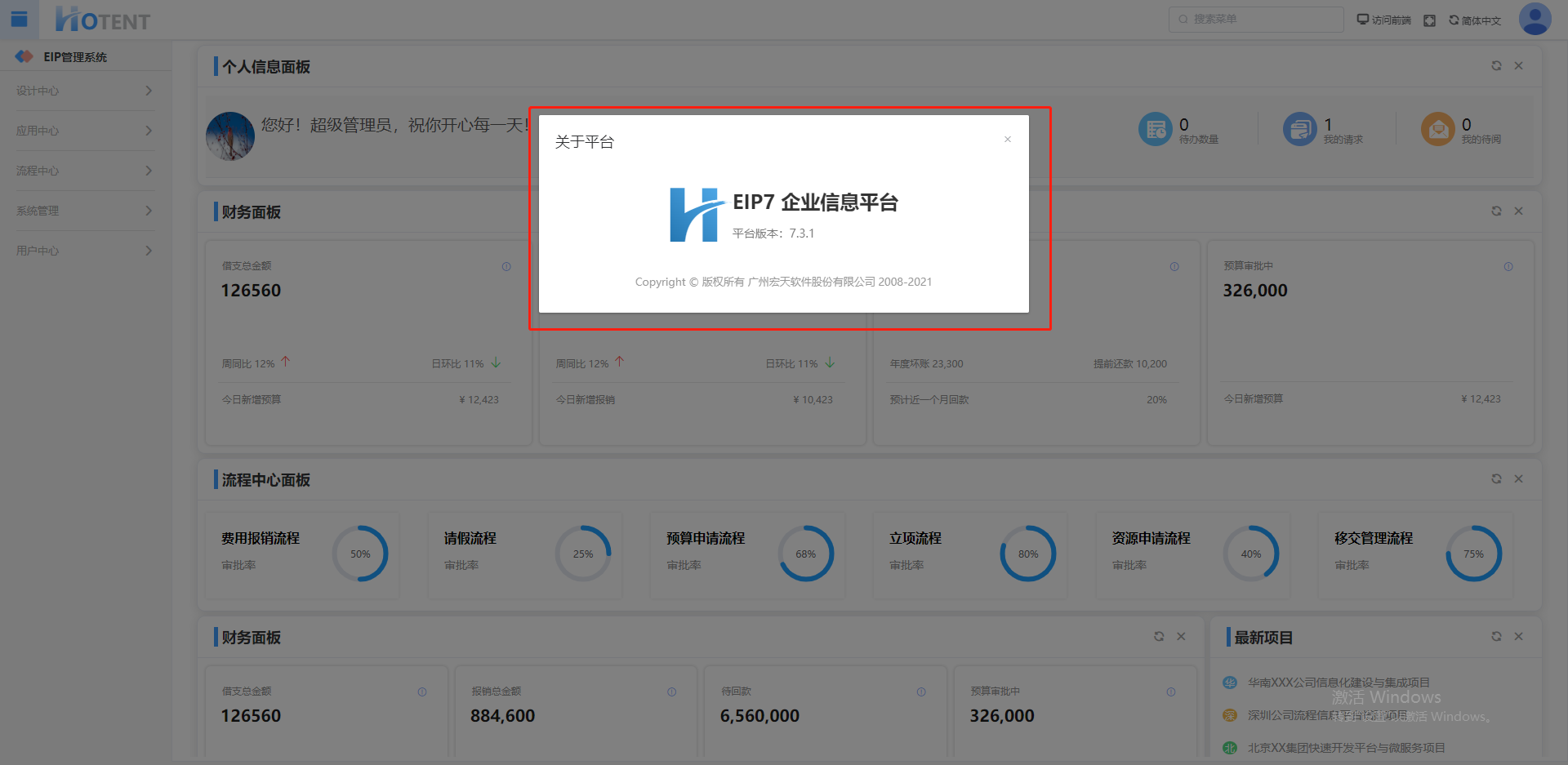Expand the 用户中心 sidebar menu
1568x765 pixels.
(x=85, y=251)
